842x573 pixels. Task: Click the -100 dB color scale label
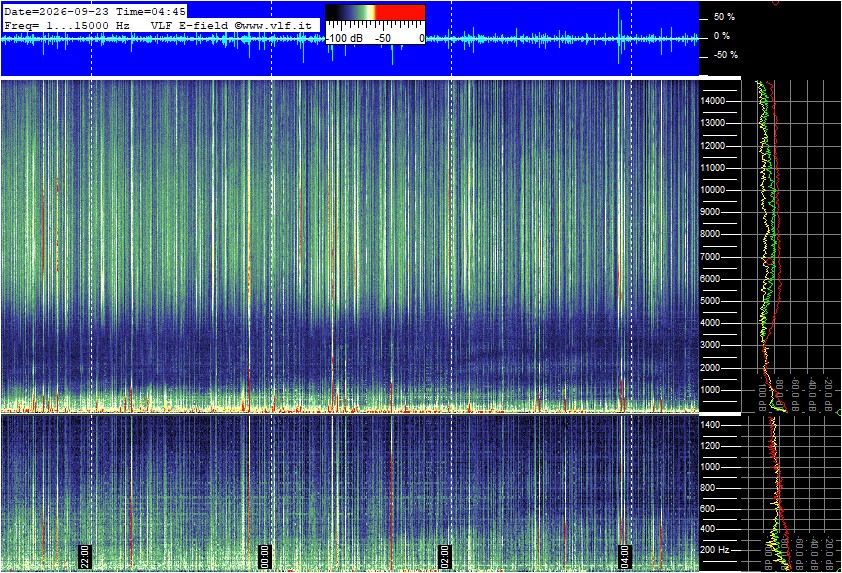click(344, 38)
